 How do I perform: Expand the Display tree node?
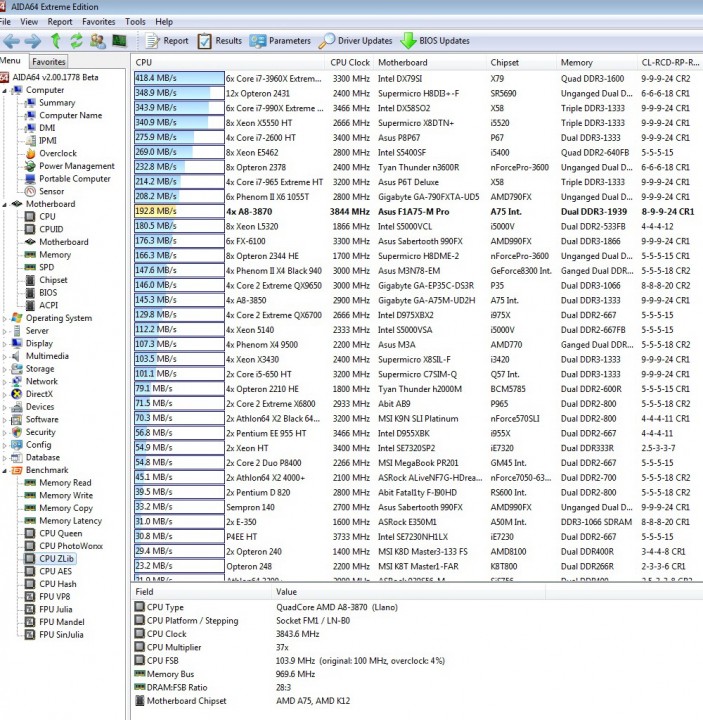pyautogui.click(x=5, y=343)
